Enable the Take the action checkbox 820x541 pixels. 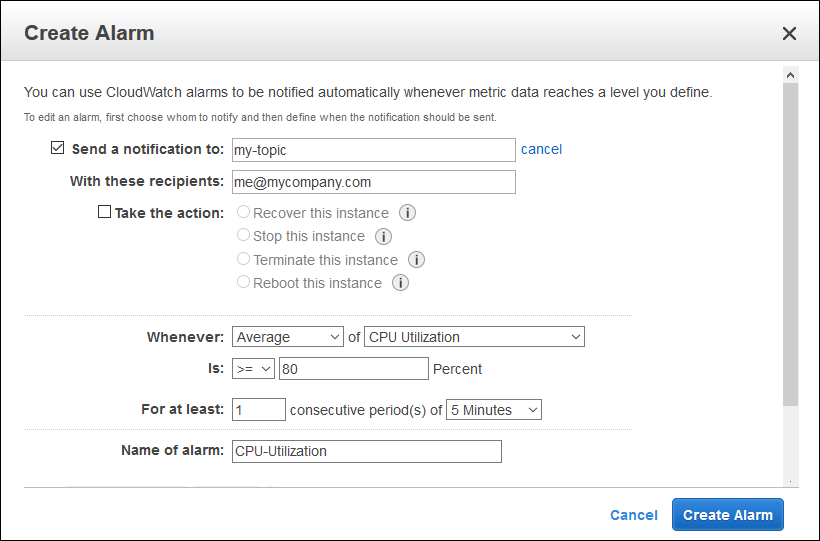(x=104, y=213)
